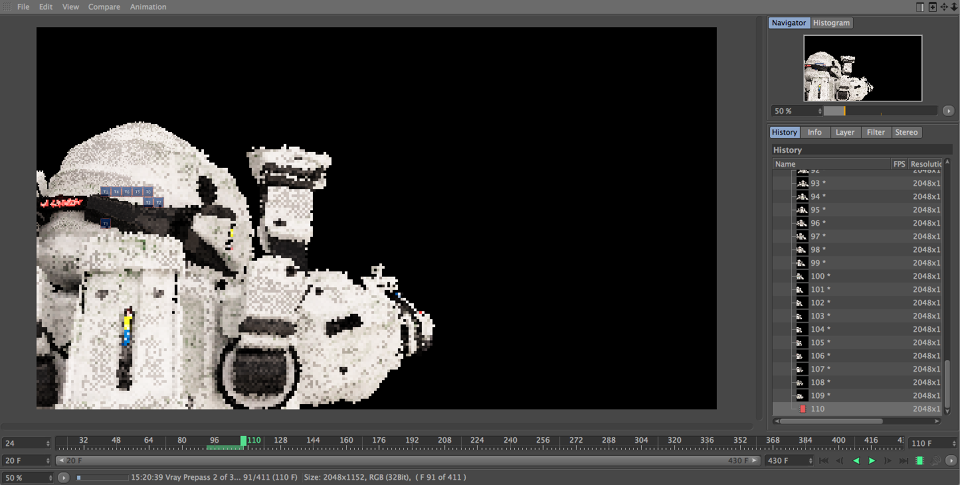
Task: Switch to the Stereo tab
Action: 906,132
